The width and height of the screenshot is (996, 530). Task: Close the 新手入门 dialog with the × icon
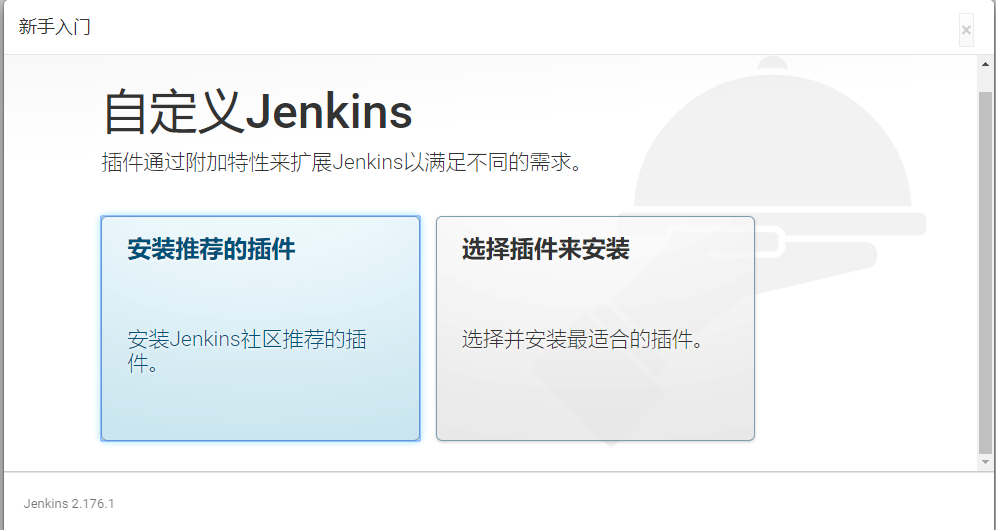pos(966,30)
